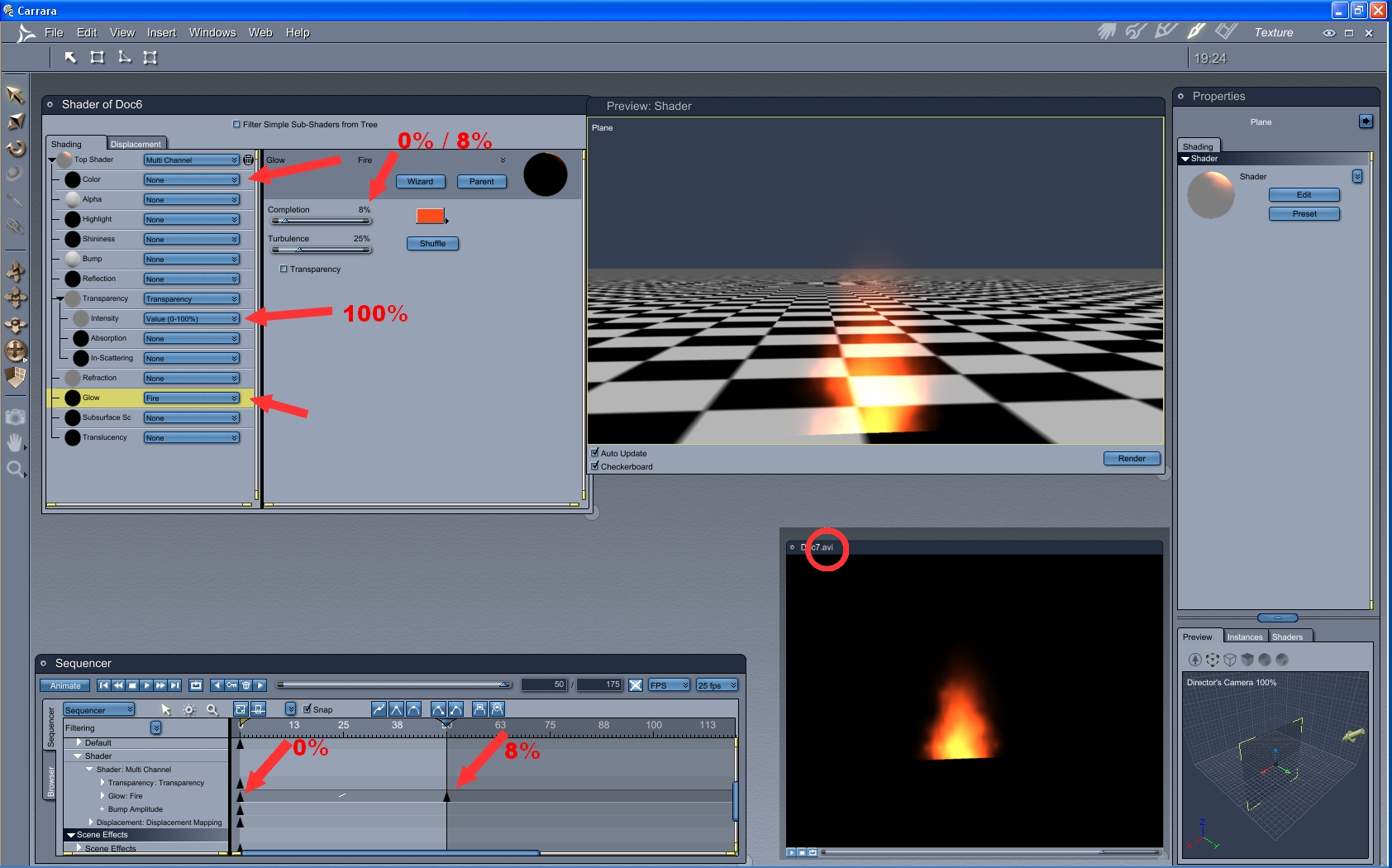
Task: Toggle Auto Update checkbox
Action: [x=594, y=453]
